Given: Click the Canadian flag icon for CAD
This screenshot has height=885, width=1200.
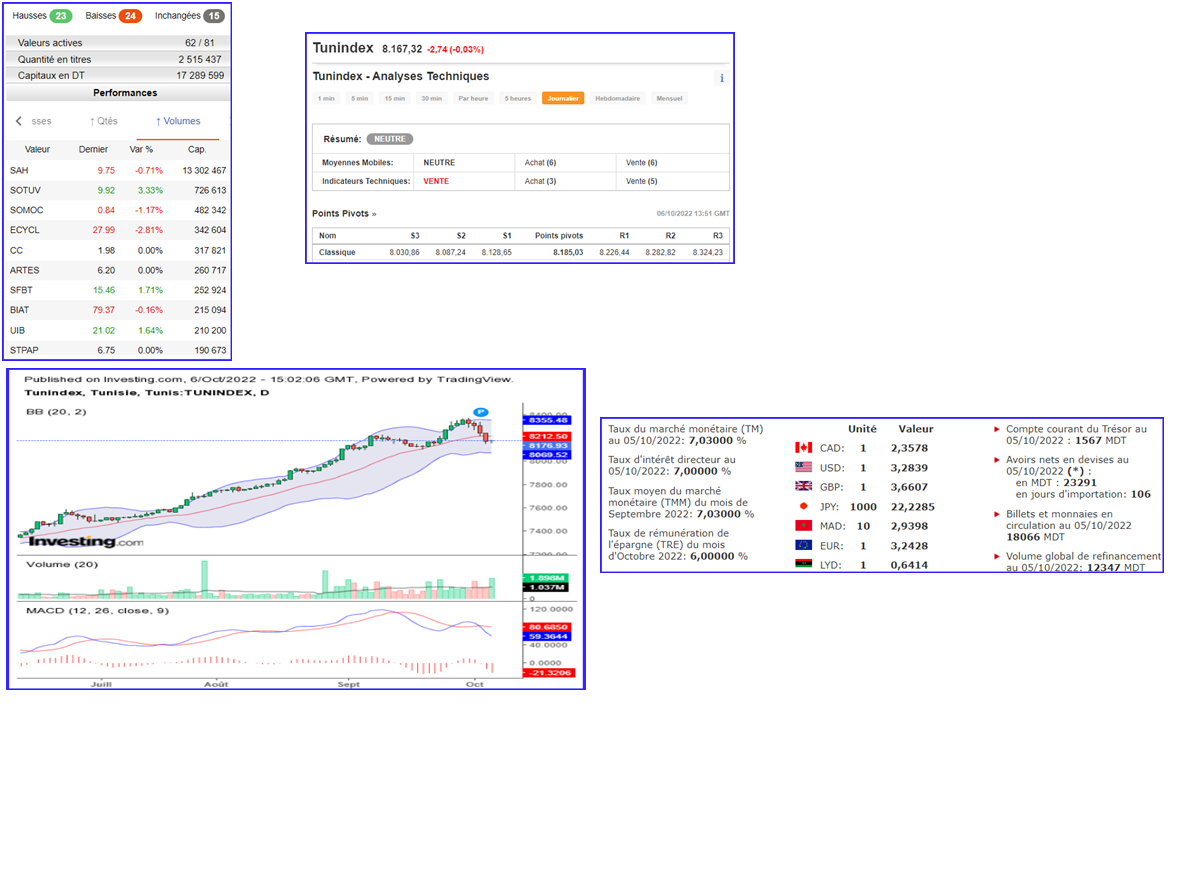Looking at the screenshot, I should point(802,448).
